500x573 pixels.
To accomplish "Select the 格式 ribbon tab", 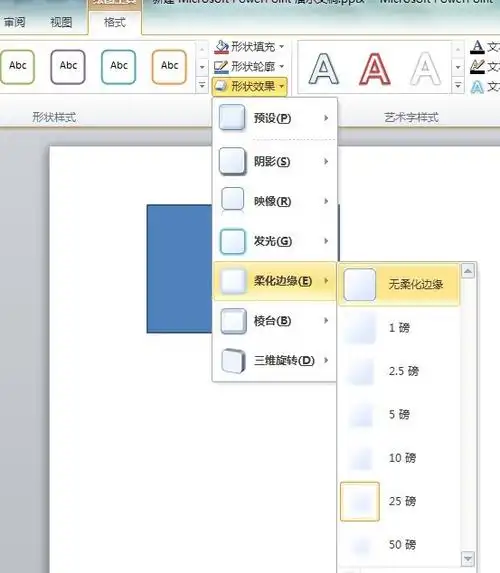I will pos(115,22).
